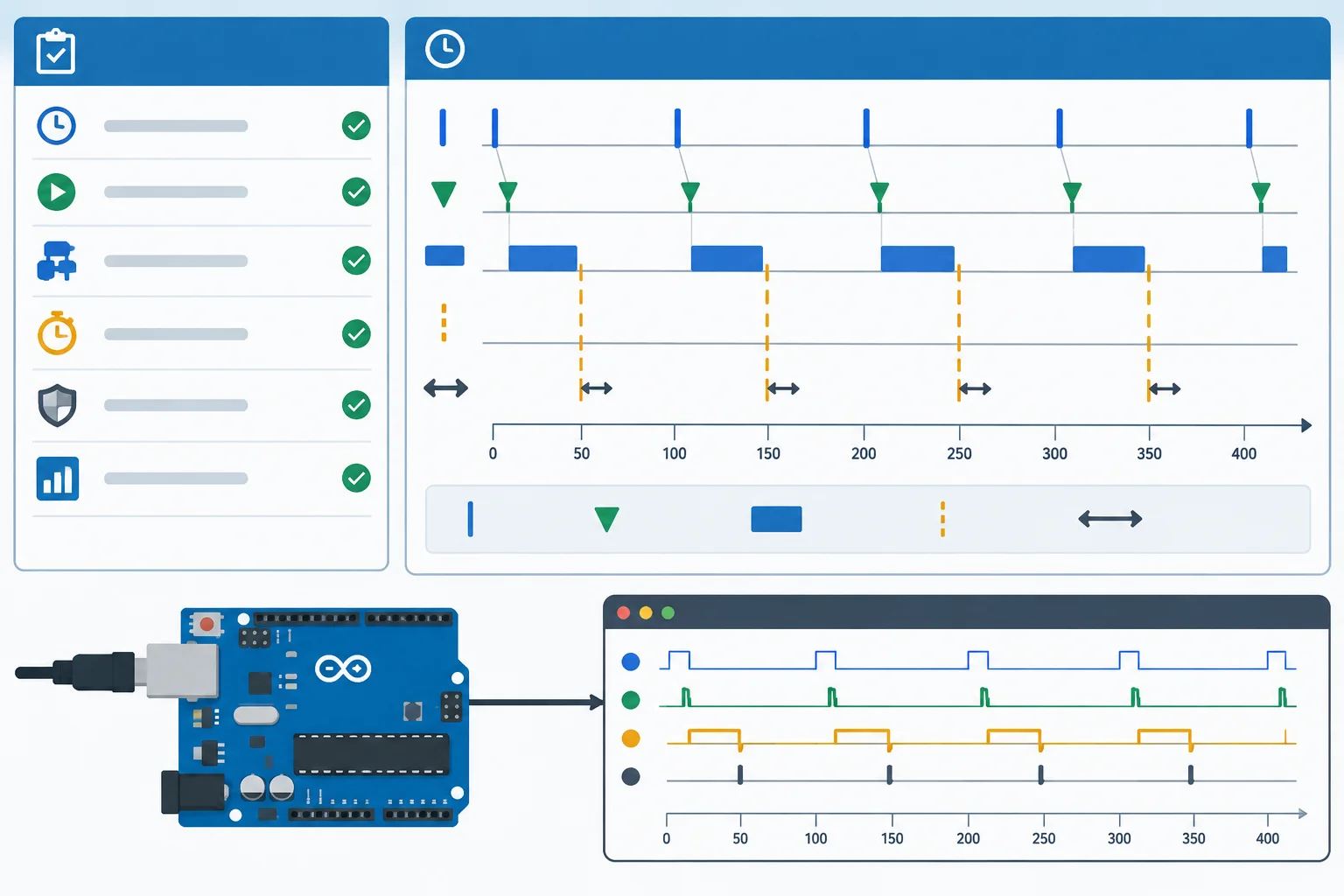Click the blue block starting near 300 on the timing chart
This screenshot has height=896, width=1344.
click(1109, 259)
